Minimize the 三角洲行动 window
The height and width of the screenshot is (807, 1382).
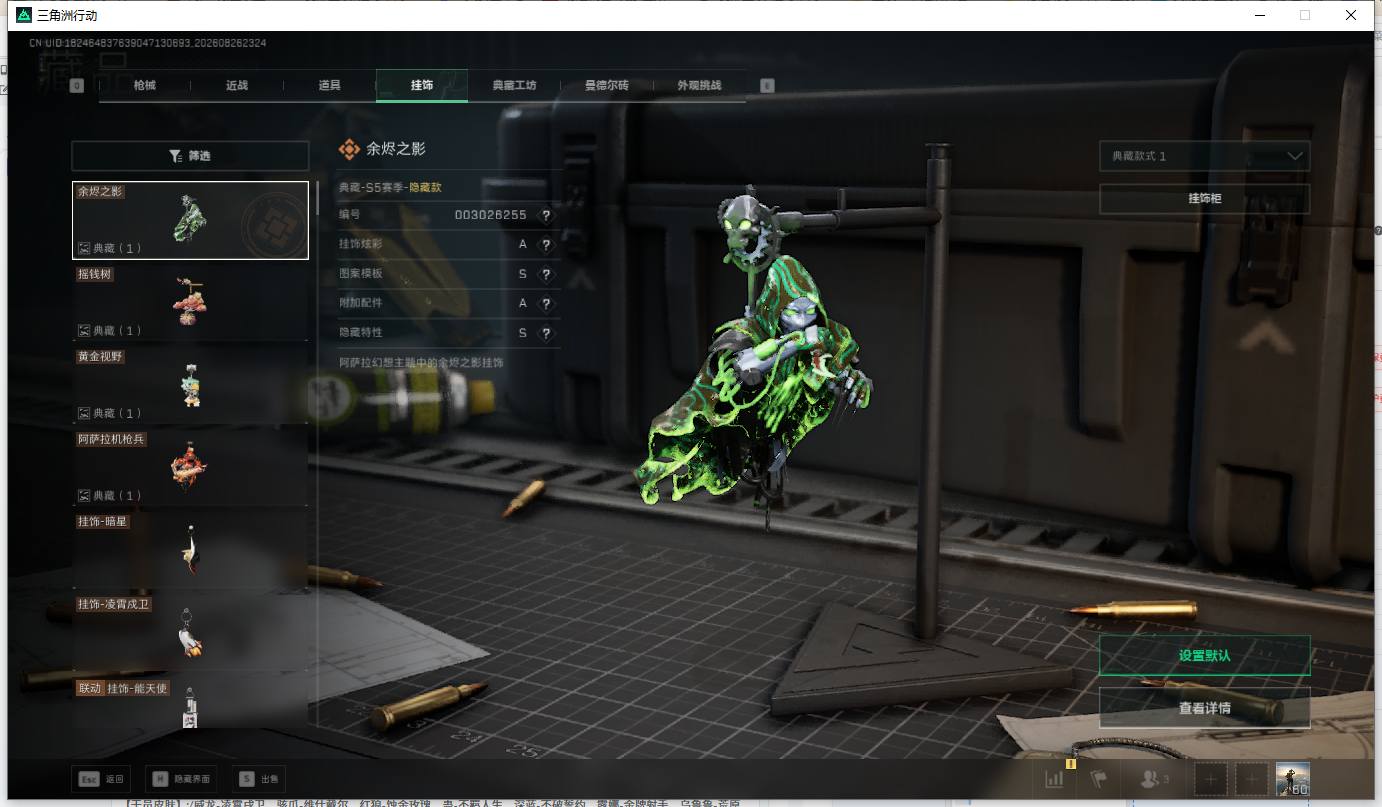[1258, 15]
